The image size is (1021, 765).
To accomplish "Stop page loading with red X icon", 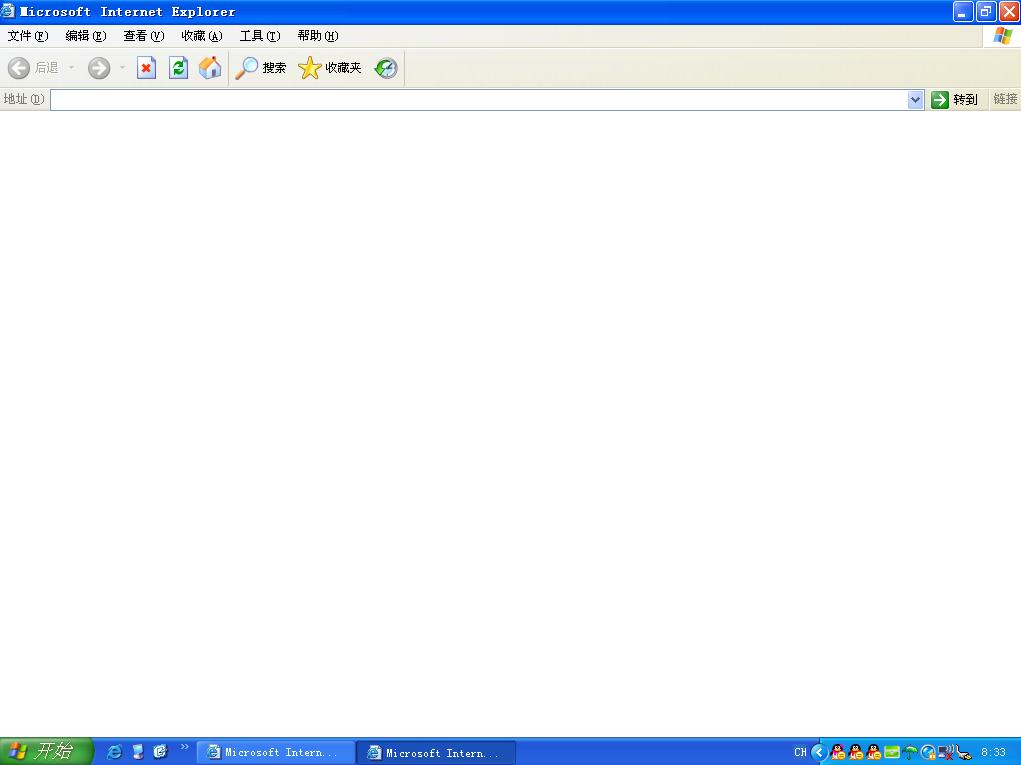I will click(147, 68).
